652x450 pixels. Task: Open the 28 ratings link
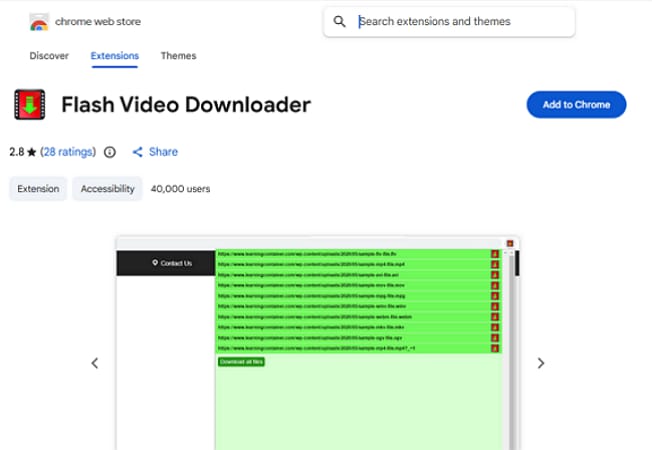tap(68, 152)
